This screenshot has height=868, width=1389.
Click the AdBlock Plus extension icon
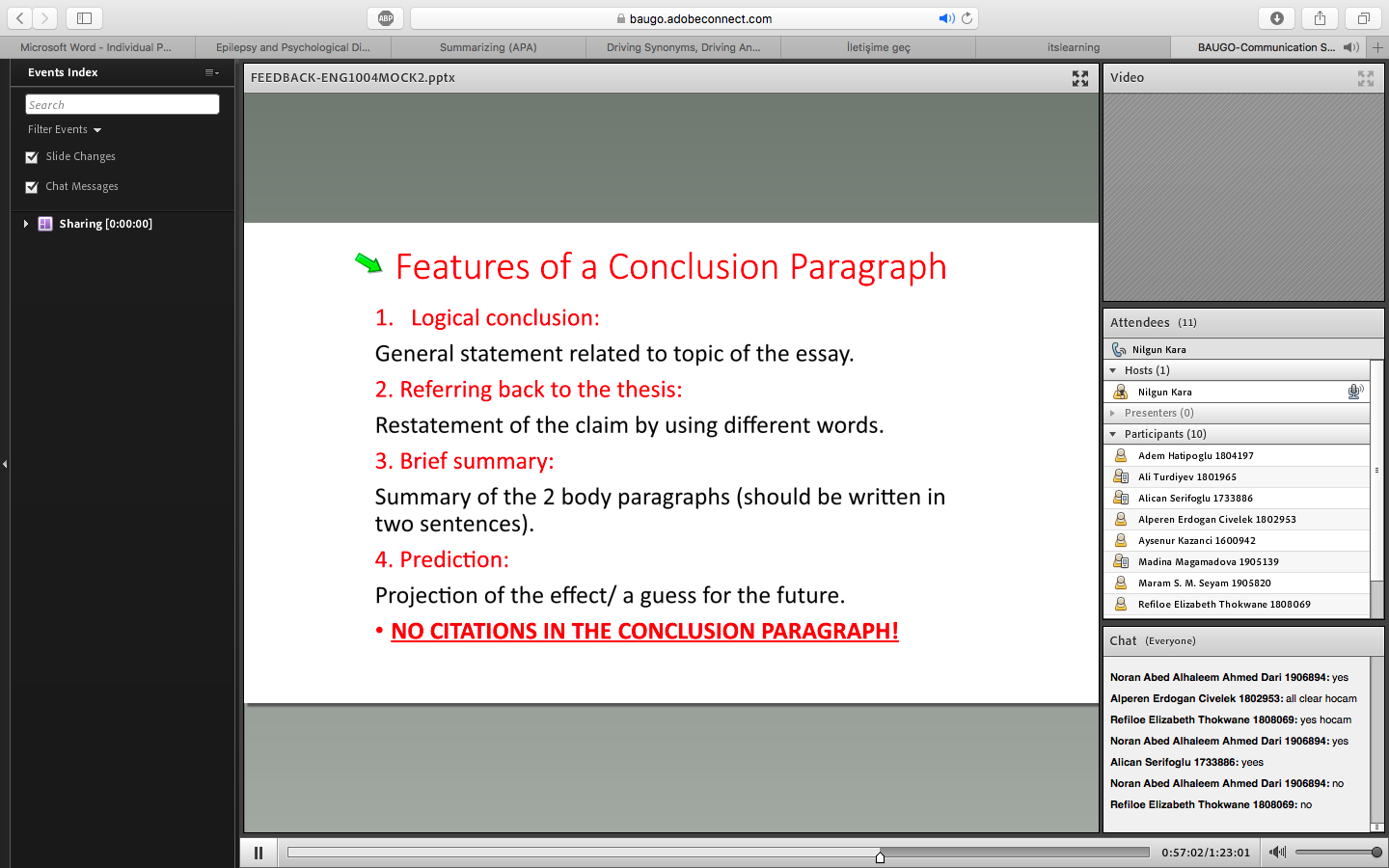(386, 18)
